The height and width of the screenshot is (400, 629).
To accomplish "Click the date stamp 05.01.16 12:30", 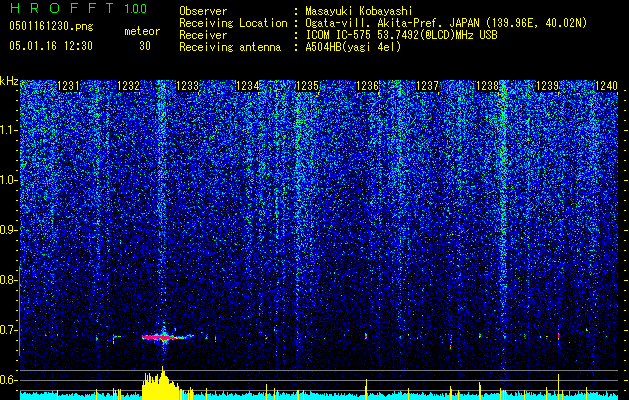I will point(51,46).
